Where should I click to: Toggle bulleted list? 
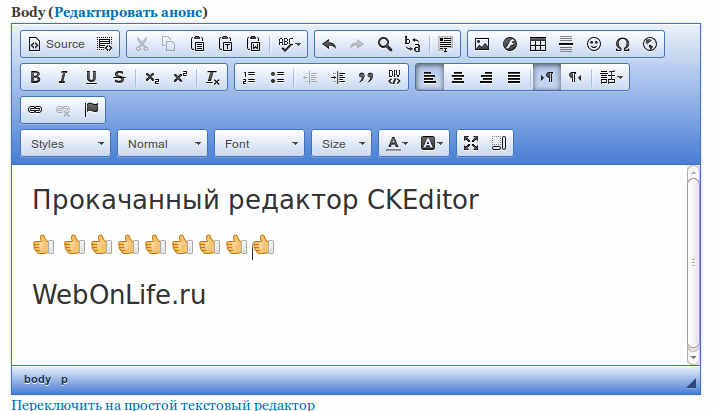[x=277, y=77]
